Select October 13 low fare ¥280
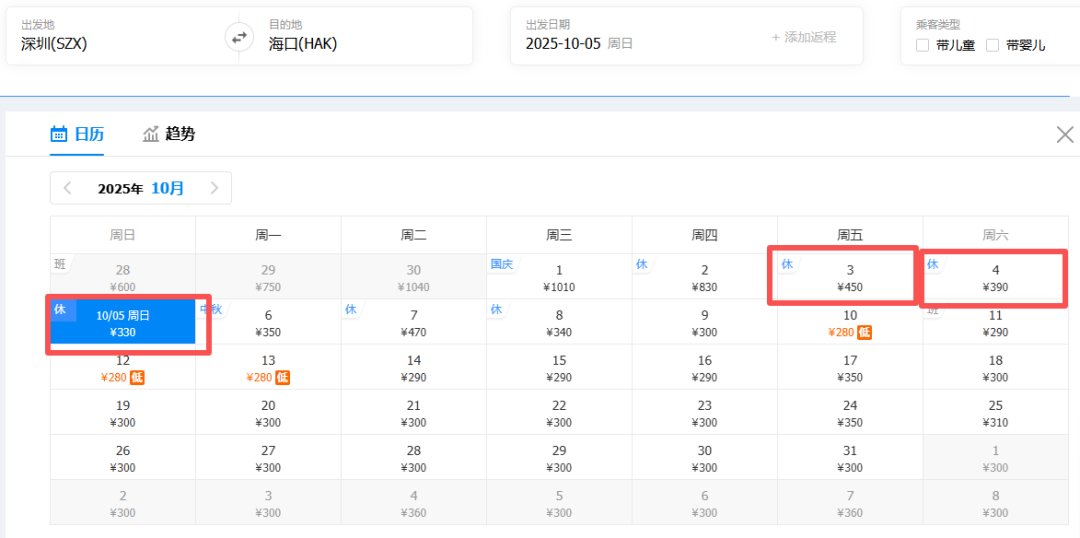The height and width of the screenshot is (538, 1080). tap(268, 368)
